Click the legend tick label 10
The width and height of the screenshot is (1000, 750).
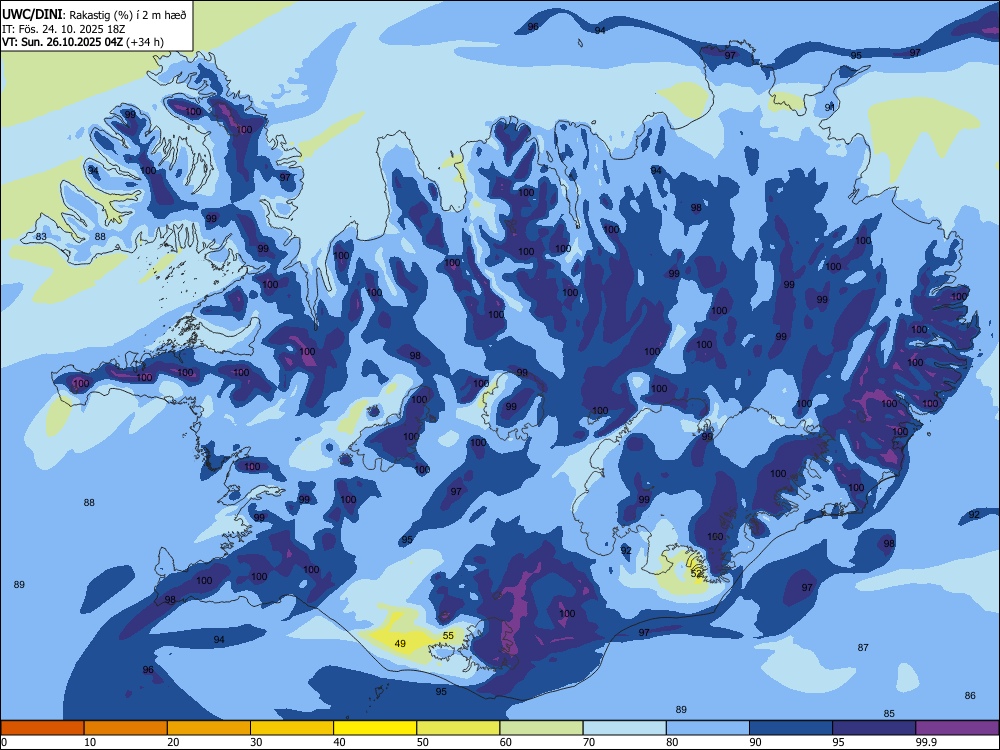[x=90, y=742]
